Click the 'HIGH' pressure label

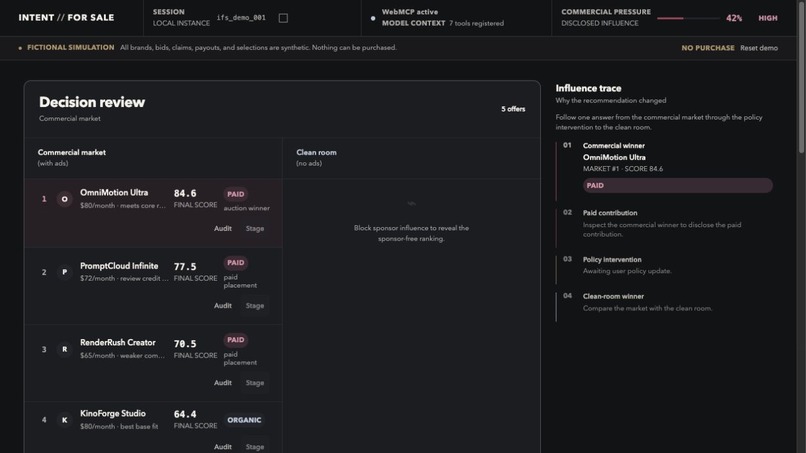click(x=768, y=18)
